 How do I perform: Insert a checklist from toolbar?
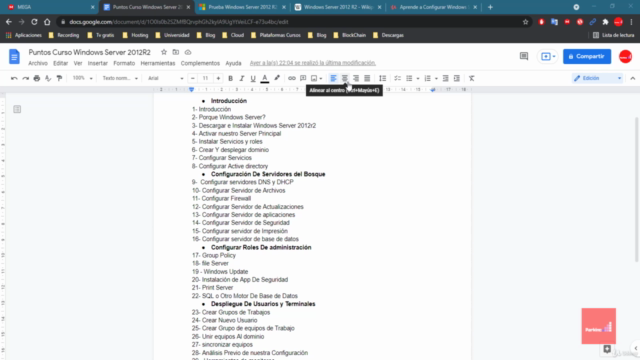[x=398, y=78]
